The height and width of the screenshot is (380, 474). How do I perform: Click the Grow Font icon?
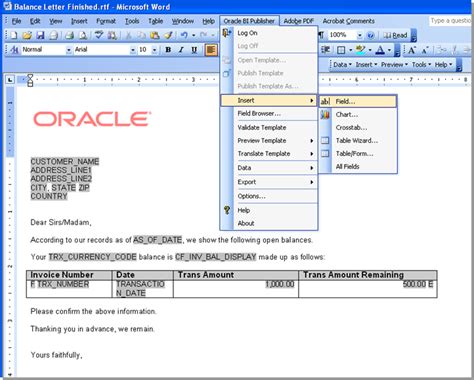[x=412, y=50]
